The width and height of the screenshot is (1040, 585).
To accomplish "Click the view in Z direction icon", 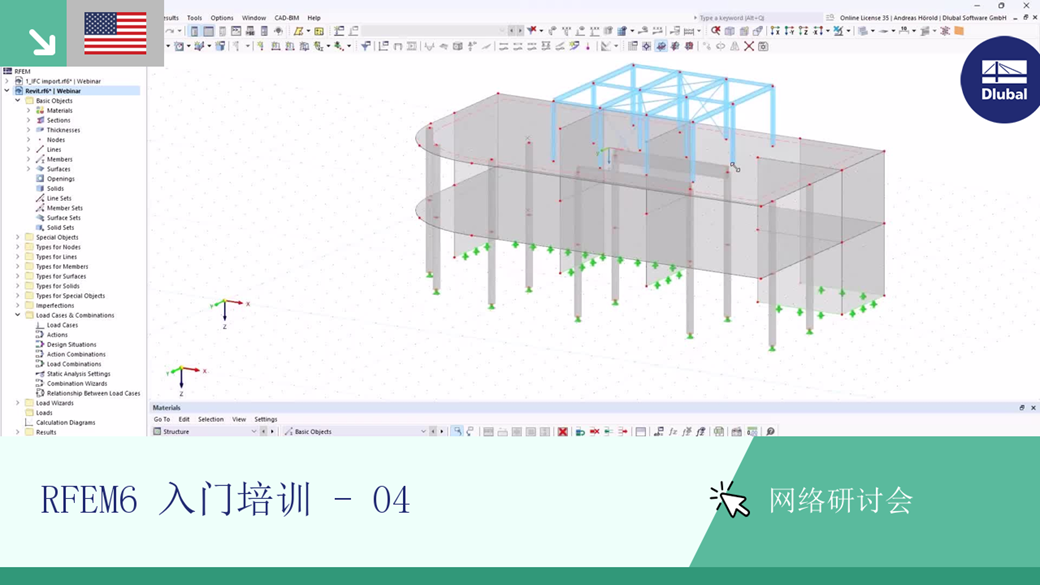I will pyautogui.click(x=804, y=31).
